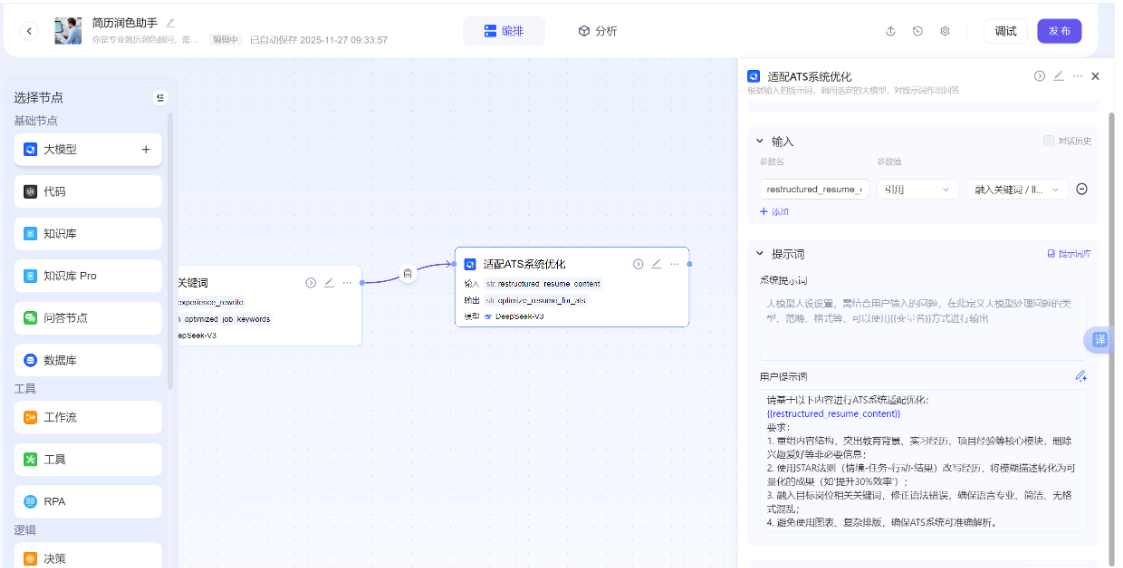Screen dimensions: 1123x568
Task: Collapse the 输入 section
Action: tap(759, 141)
